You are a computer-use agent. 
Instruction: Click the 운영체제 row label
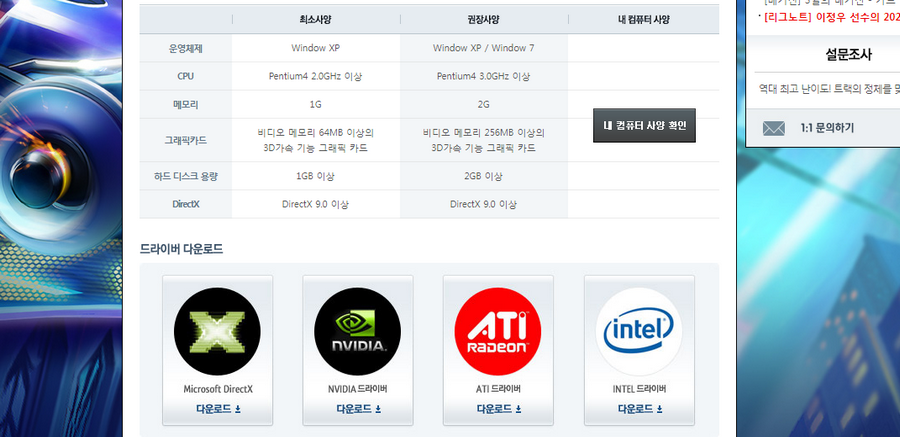tap(185, 48)
